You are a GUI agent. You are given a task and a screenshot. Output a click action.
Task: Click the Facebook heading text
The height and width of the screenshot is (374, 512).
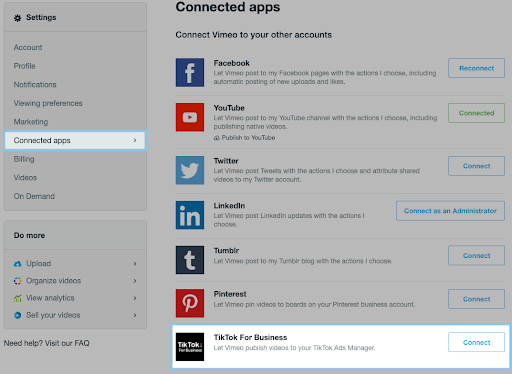click(232, 63)
